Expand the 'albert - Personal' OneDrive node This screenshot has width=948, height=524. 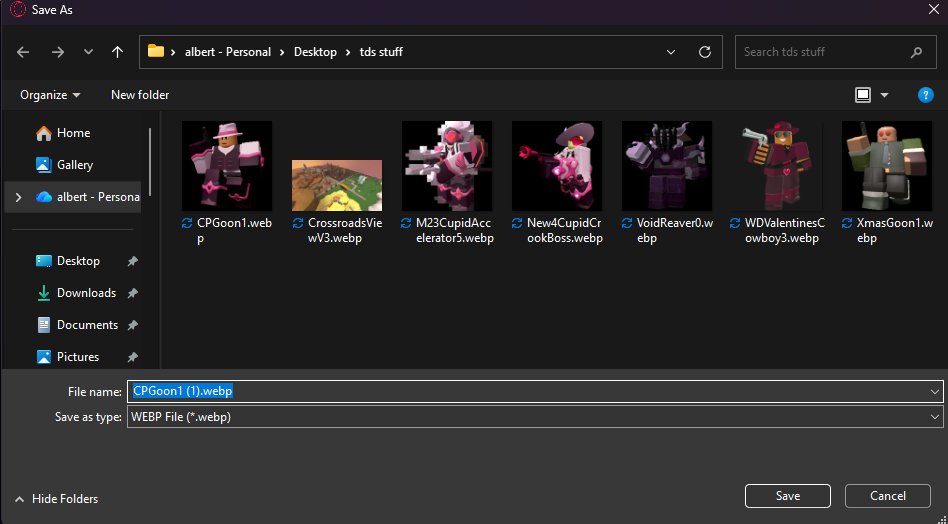pyautogui.click(x=18, y=197)
